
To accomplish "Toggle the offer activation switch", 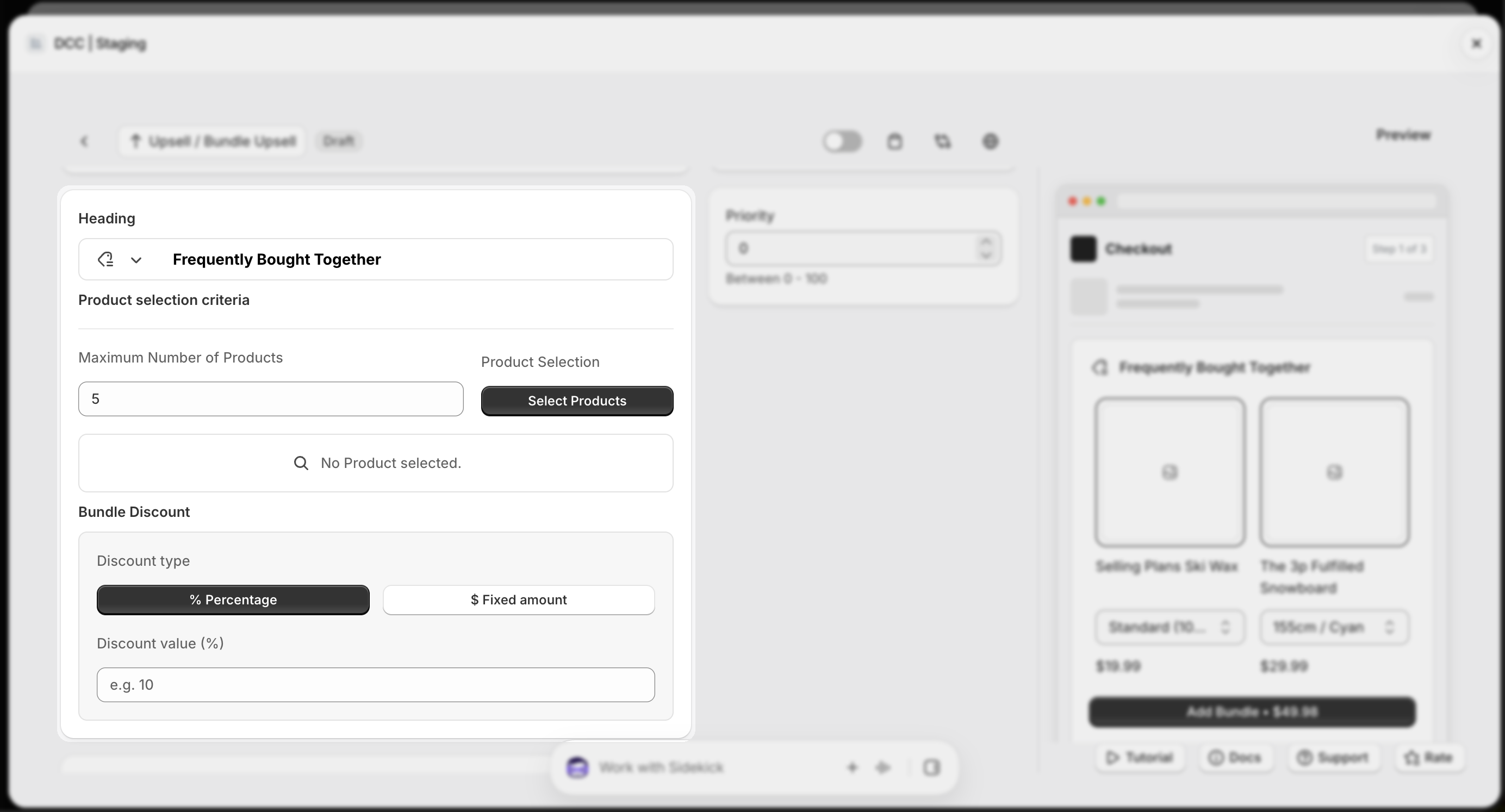I will (x=842, y=141).
